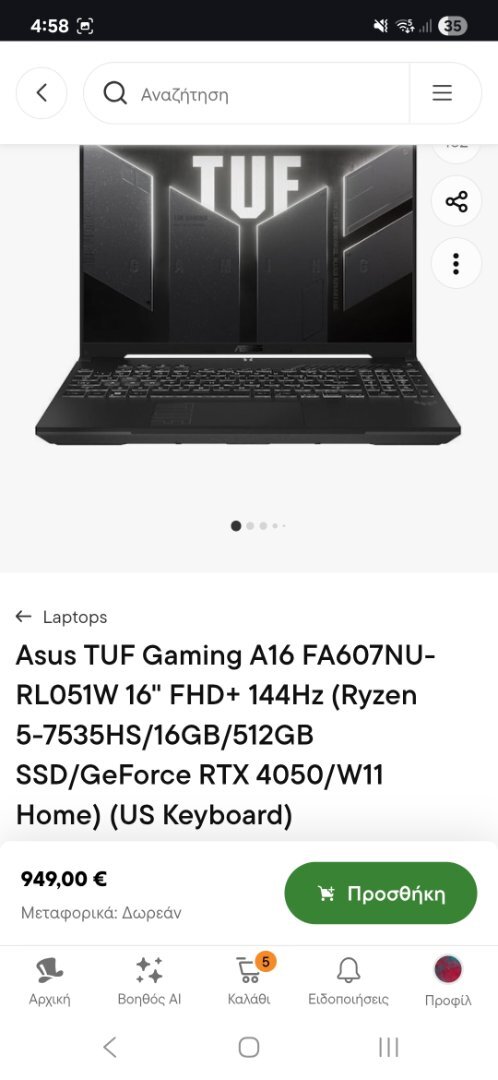This screenshot has width=498, height=1080.
Task: Tap the search magnifier icon
Action: pyautogui.click(x=115, y=93)
